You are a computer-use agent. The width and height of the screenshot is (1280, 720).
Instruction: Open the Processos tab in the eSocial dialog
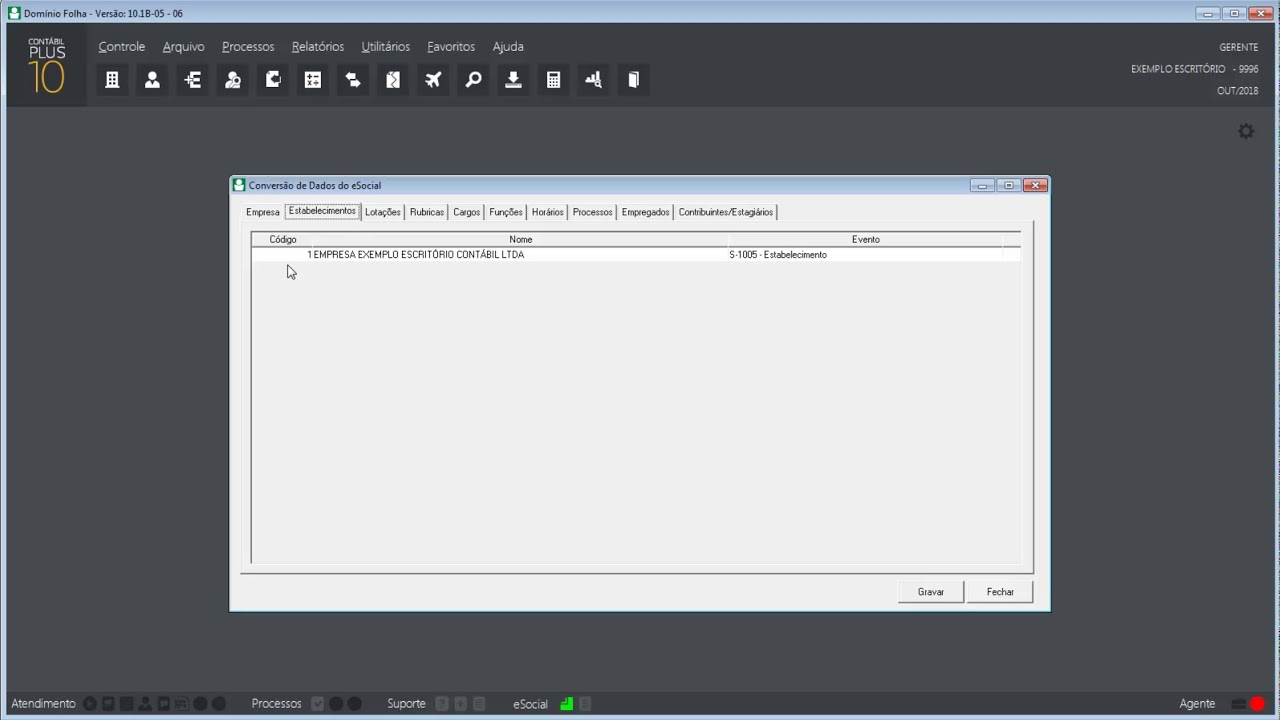(x=593, y=212)
